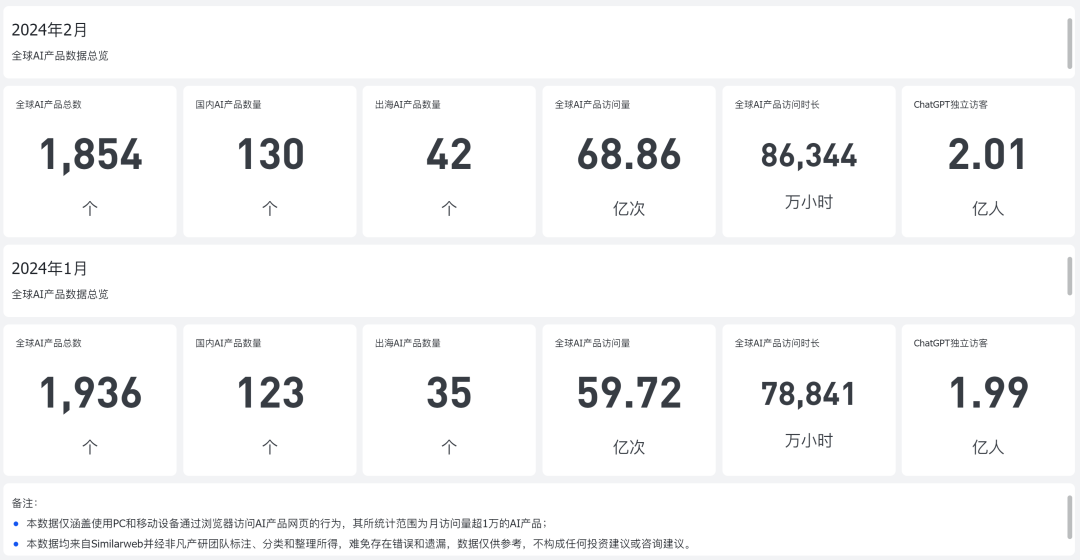The height and width of the screenshot is (560, 1080).
Task: Click the scrollbar in the 备注 notes panel
Action: 1070,519
